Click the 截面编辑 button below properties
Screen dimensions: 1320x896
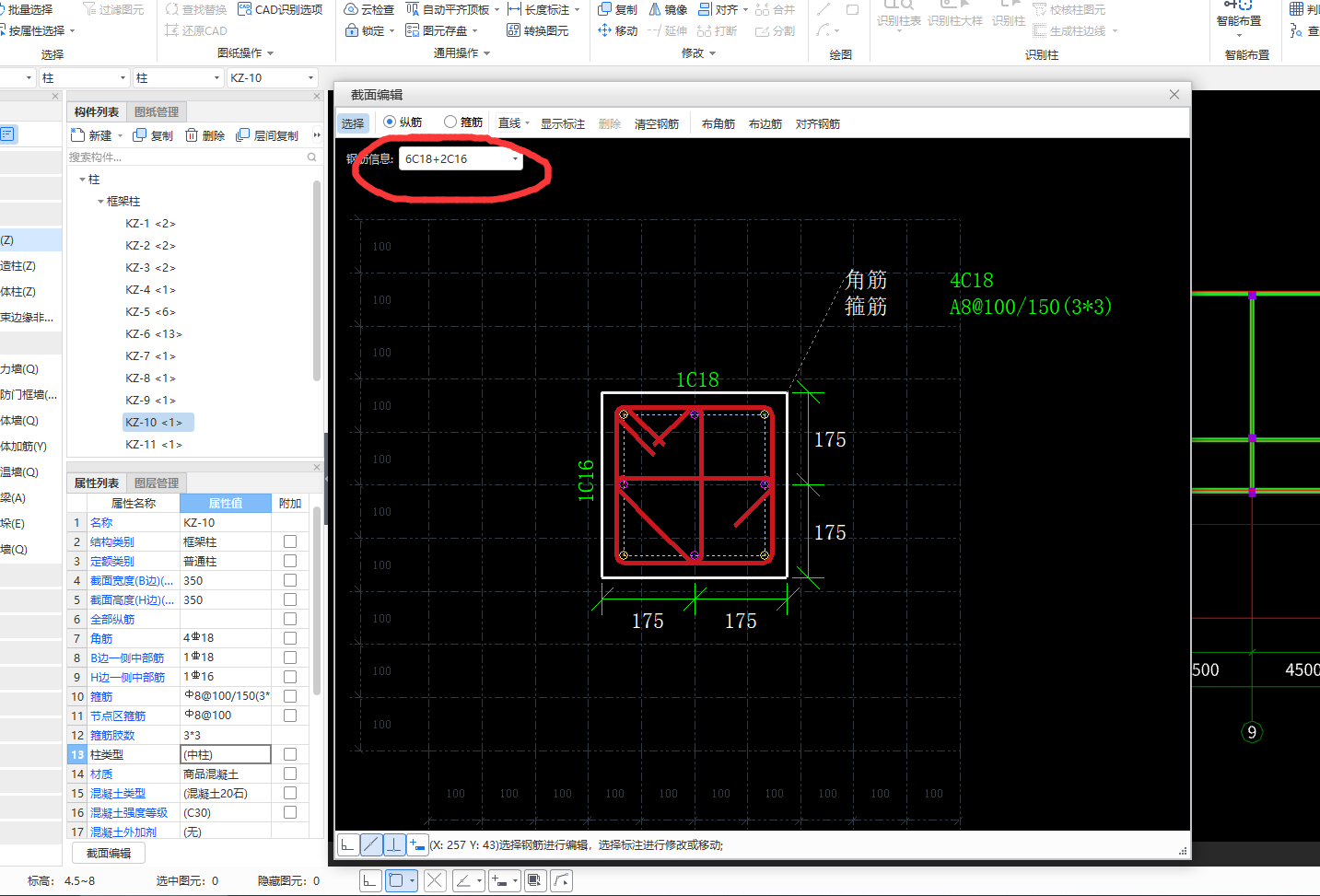tap(109, 854)
